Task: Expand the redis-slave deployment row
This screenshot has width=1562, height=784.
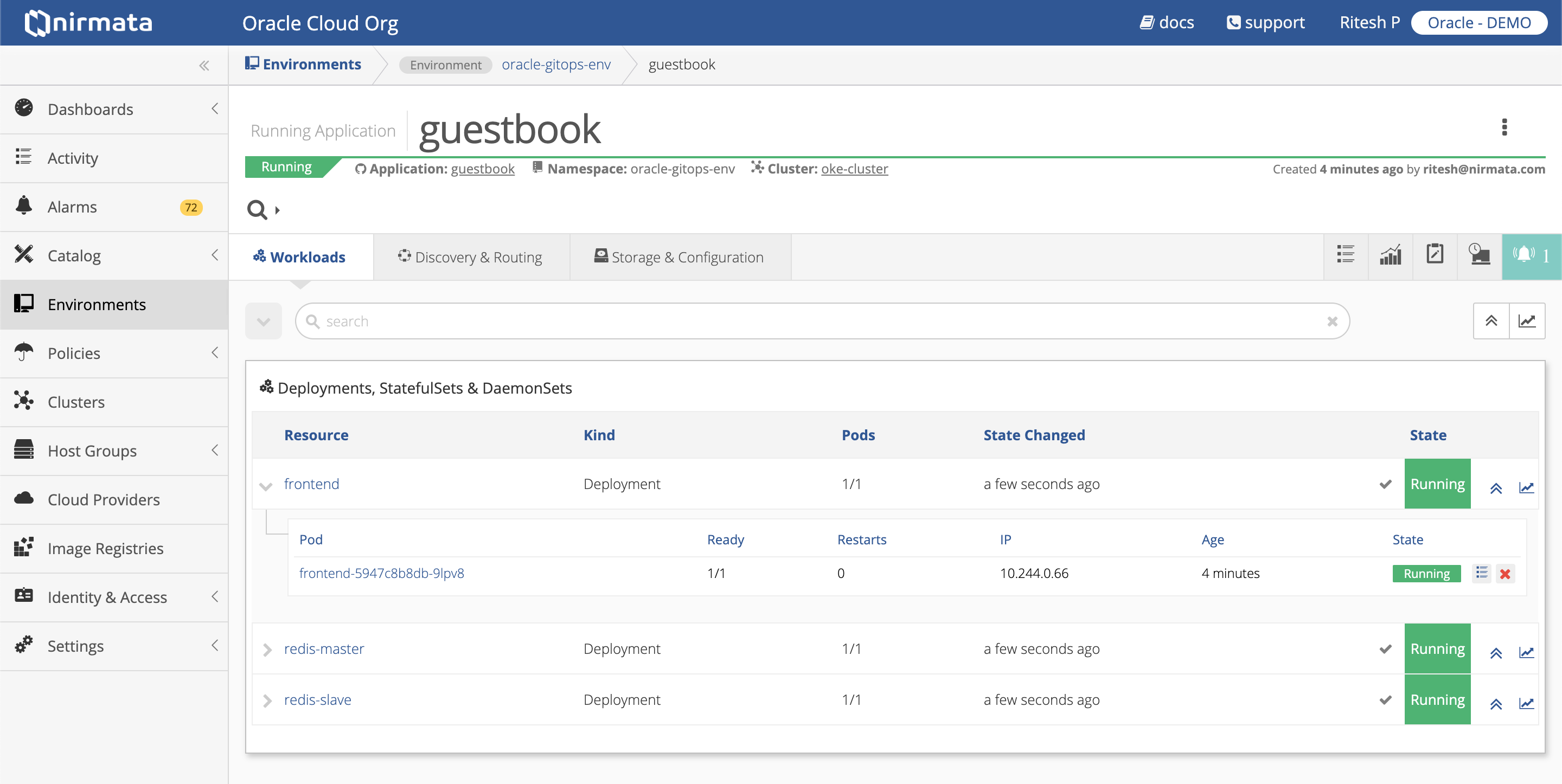Action: point(267,701)
